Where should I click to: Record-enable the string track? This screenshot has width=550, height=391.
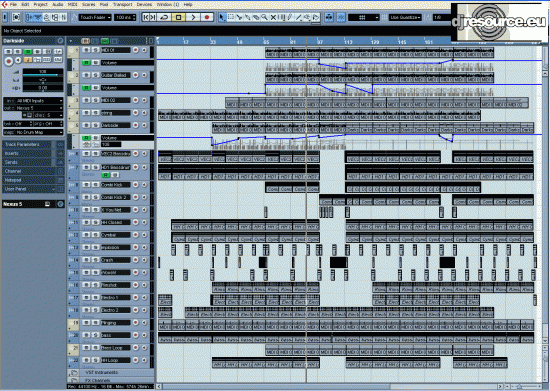[x=135, y=113]
